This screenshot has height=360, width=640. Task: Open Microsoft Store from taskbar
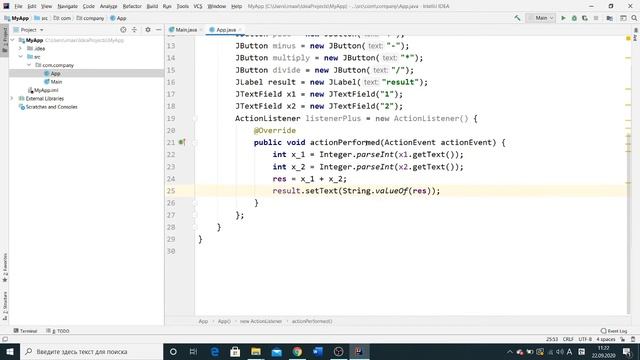[x=235, y=351]
